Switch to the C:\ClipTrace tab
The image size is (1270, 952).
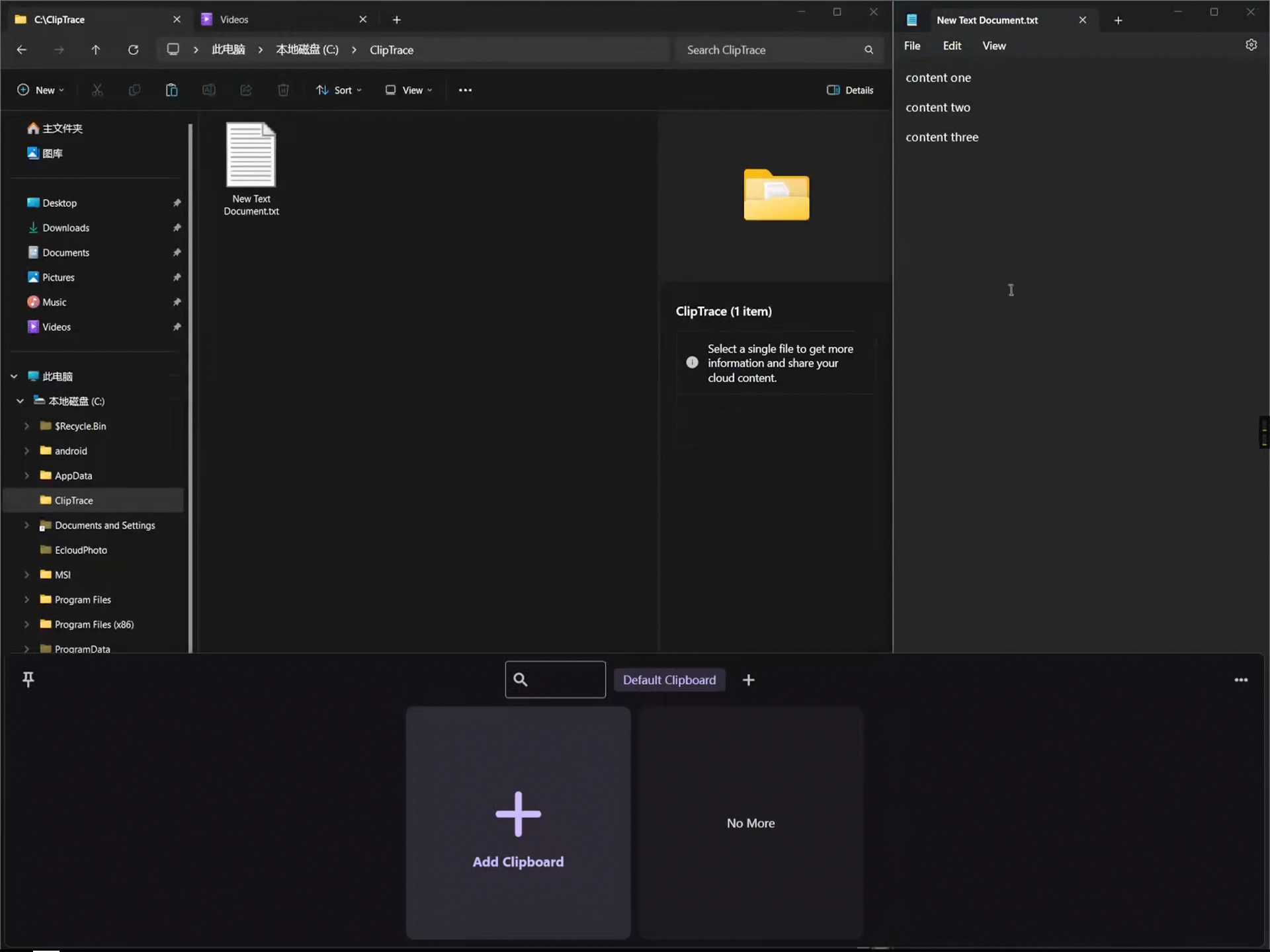pyautogui.click(x=98, y=20)
